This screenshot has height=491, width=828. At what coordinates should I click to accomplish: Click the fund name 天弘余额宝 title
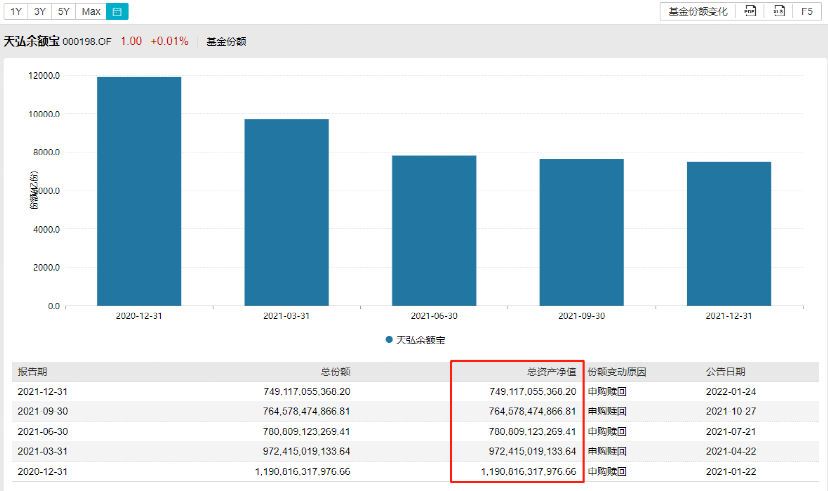(x=32, y=41)
